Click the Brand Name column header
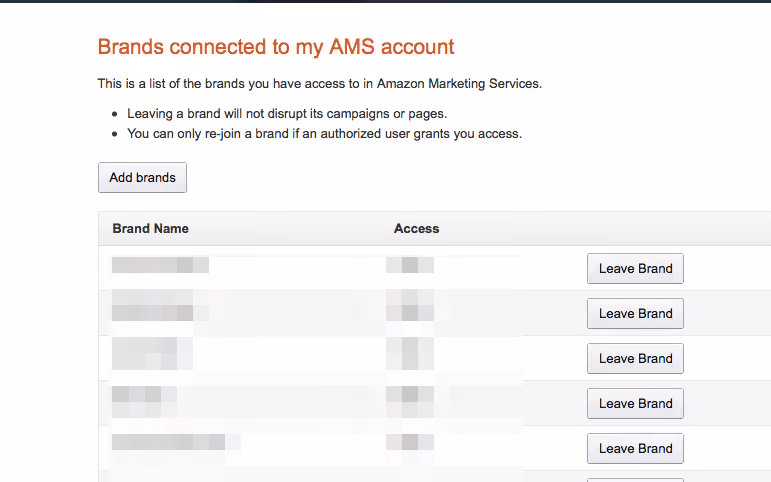The height and width of the screenshot is (482, 771). (150, 229)
